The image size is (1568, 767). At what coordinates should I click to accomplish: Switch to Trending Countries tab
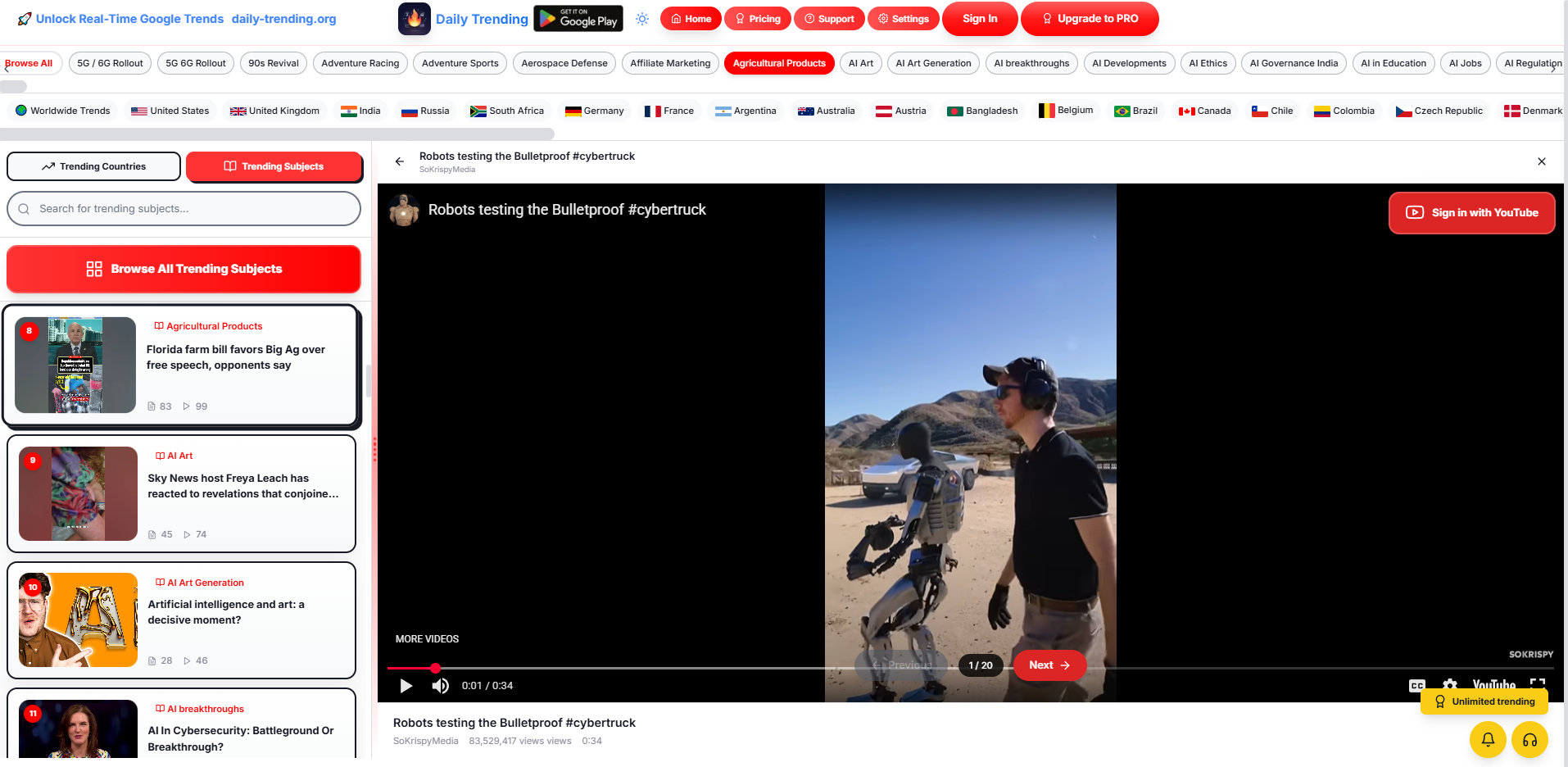(93, 166)
